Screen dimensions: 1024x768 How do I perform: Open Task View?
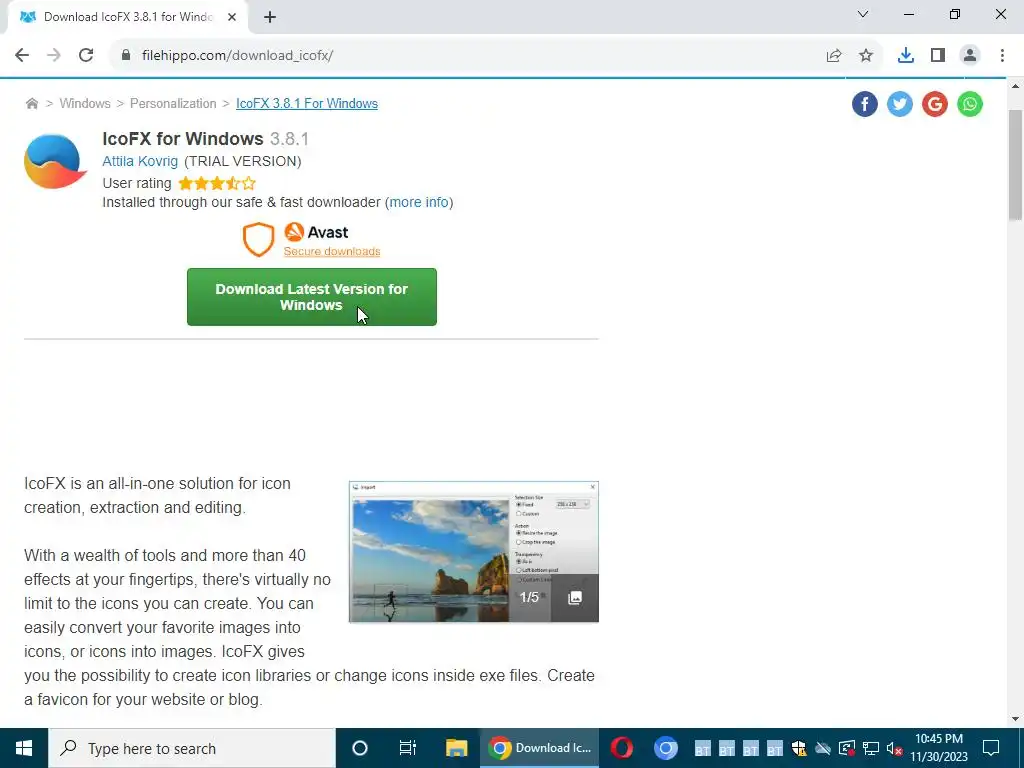click(408, 748)
